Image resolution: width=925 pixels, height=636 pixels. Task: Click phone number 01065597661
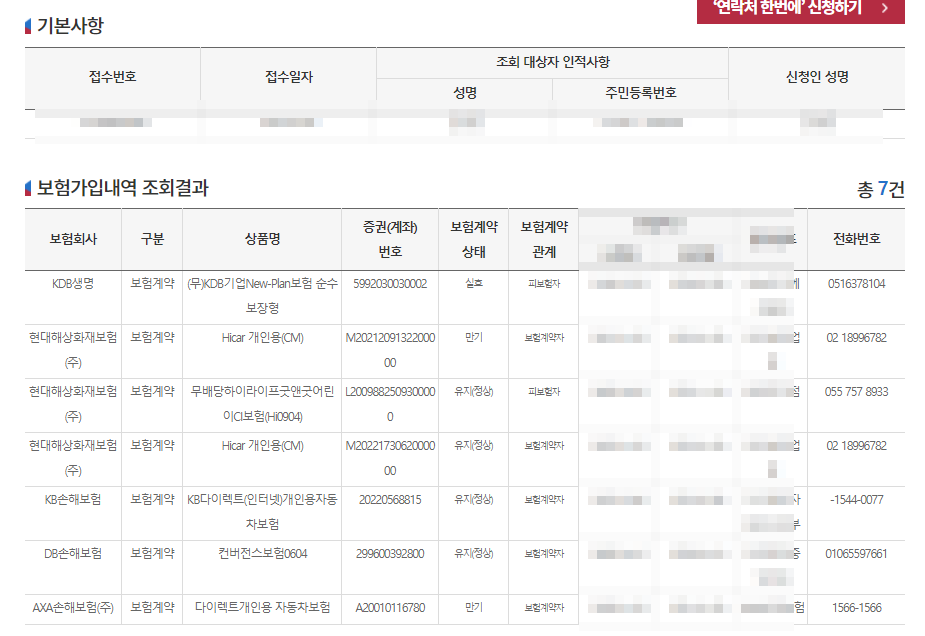(857, 553)
